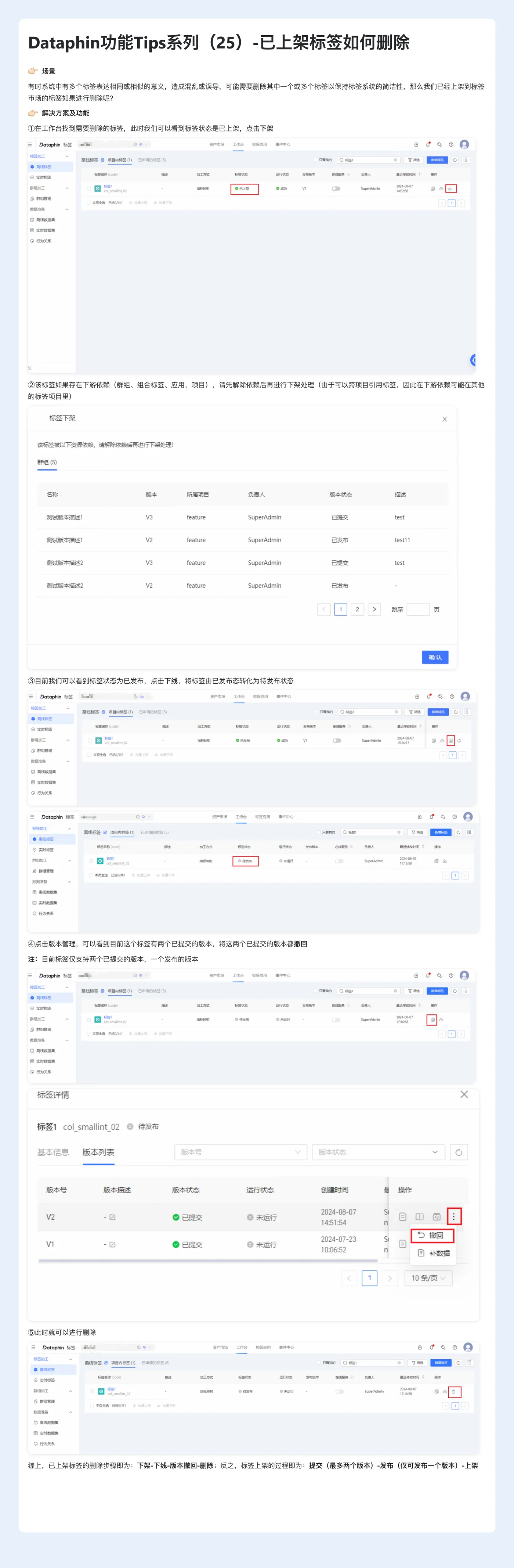
Task: Focus the 跳至 page number input
Action: coord(418,609)
